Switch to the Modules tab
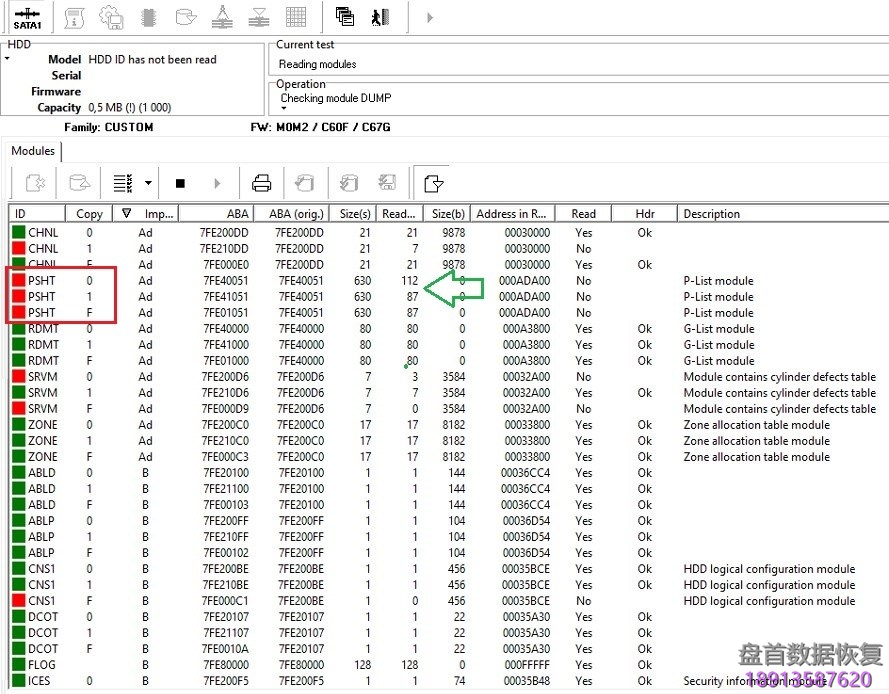This screenshot has width=889, height=694. tap(32, 151)
